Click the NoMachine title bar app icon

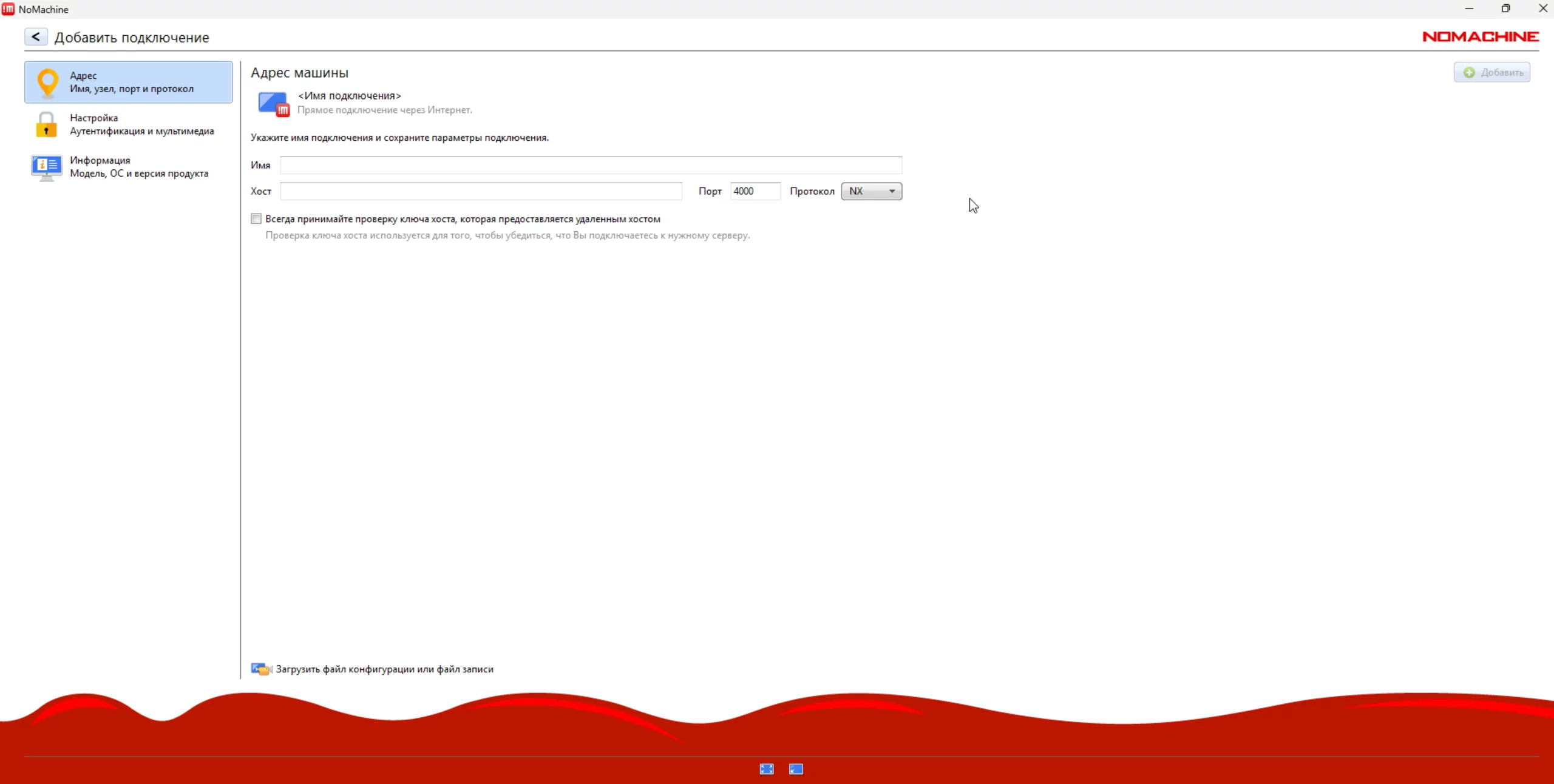(x=8, y=9)
